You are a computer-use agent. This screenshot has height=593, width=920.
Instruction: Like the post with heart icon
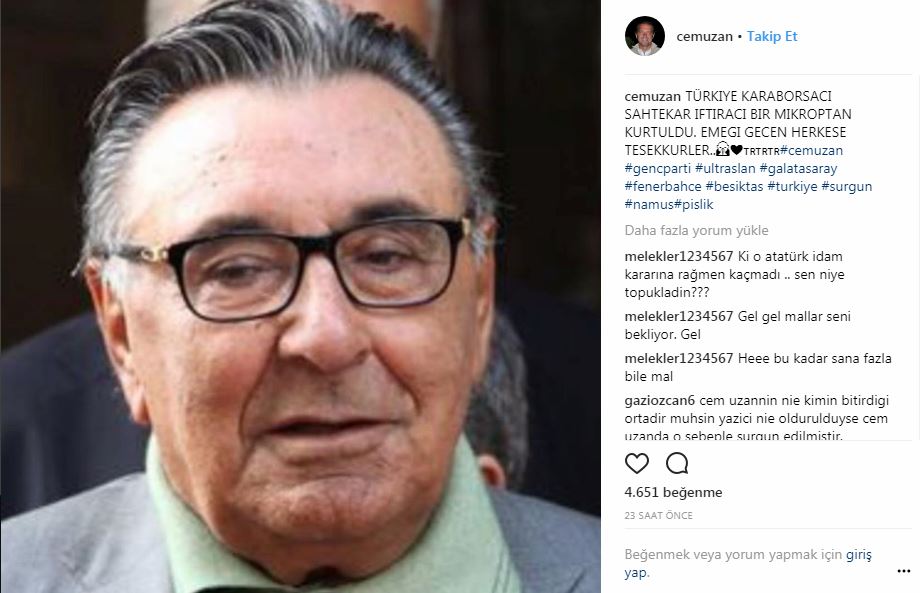[x=637, y=463]
